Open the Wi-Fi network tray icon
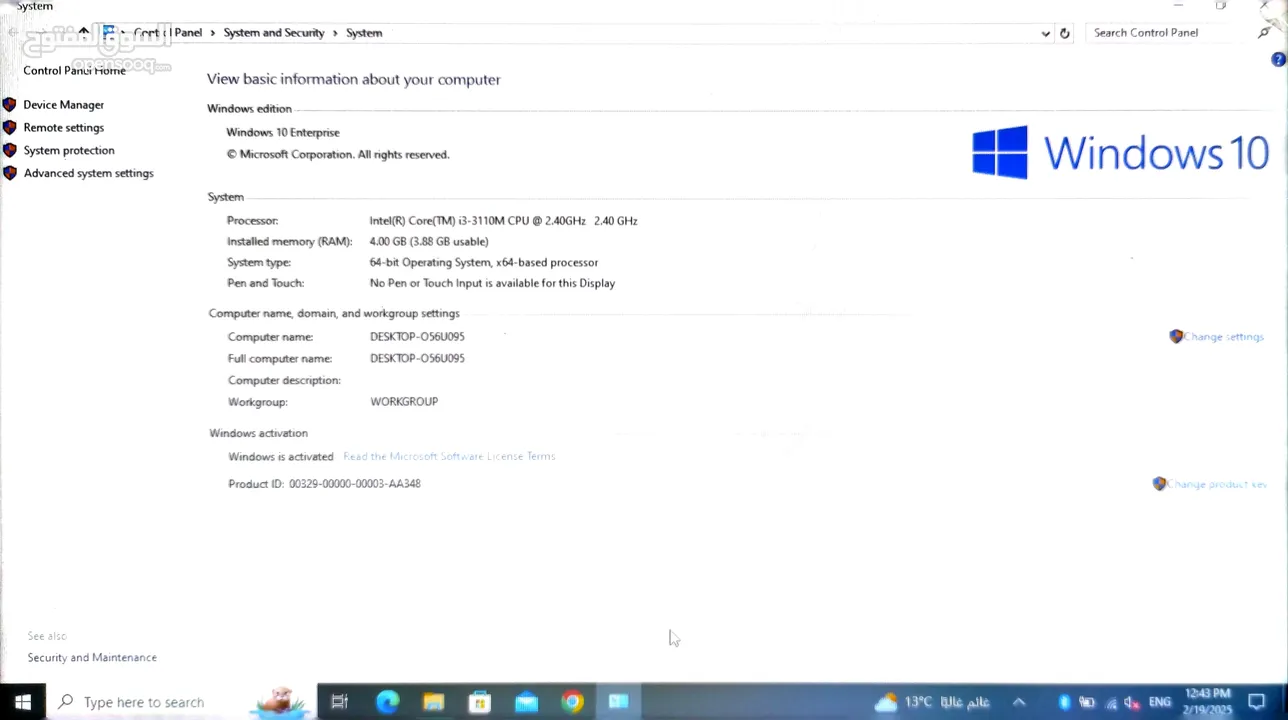 [x=1111, y=703]
